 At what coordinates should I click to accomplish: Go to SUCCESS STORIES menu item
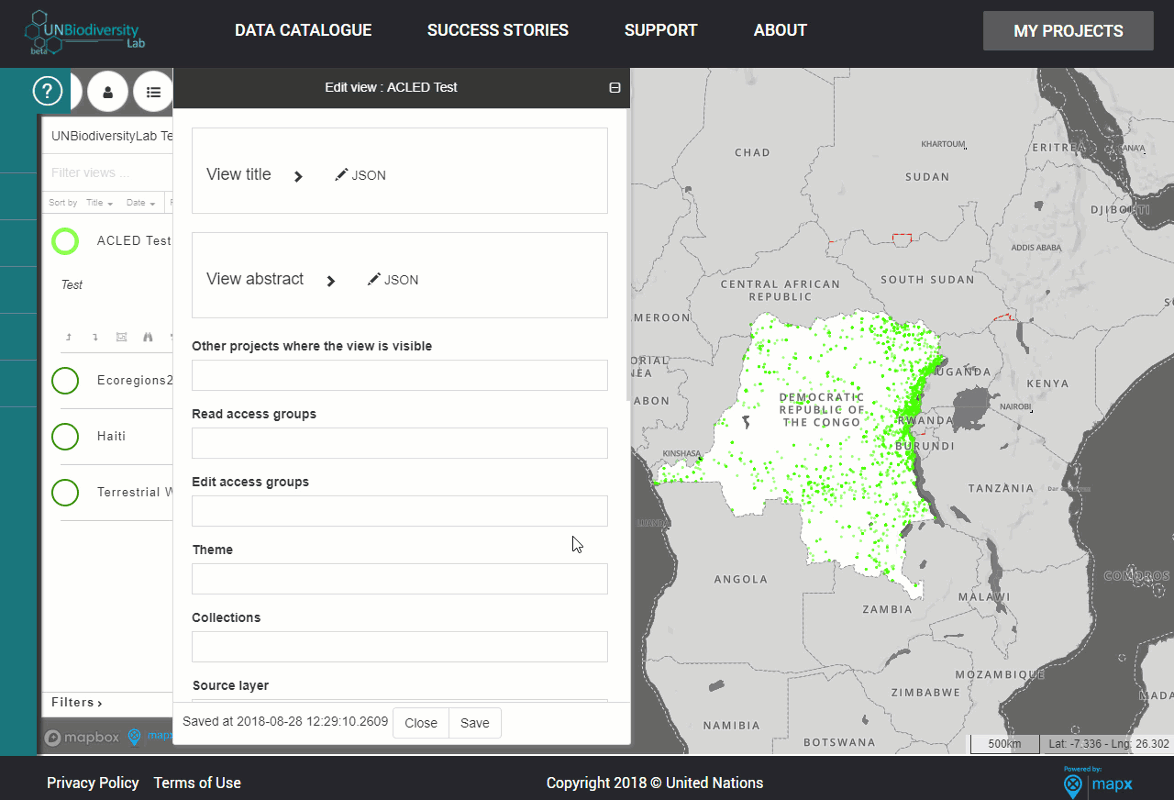click(x=498, y=31)
